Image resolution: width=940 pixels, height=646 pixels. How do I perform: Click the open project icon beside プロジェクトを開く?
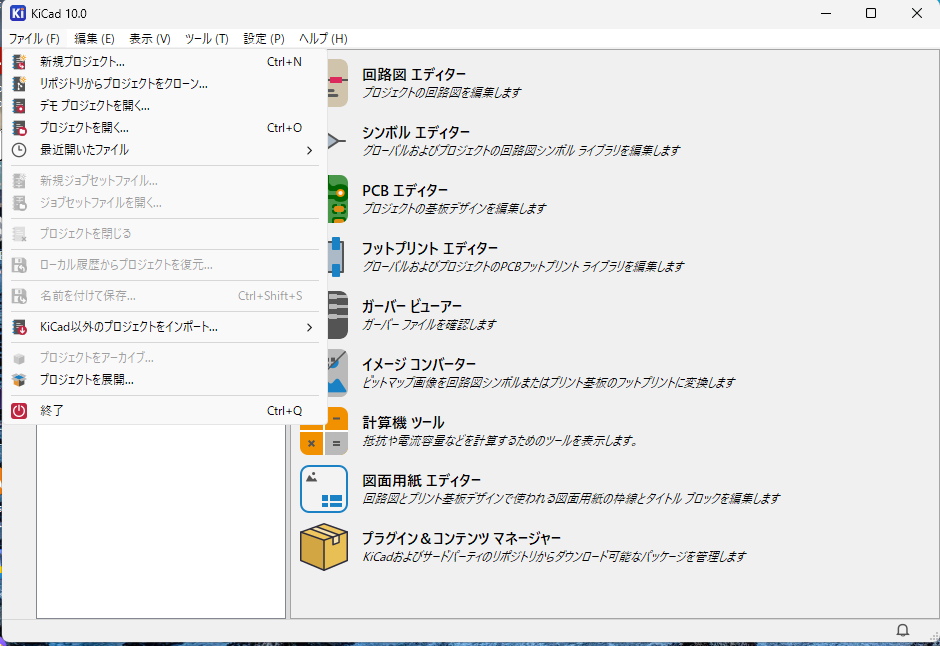[x=19, y=128]
